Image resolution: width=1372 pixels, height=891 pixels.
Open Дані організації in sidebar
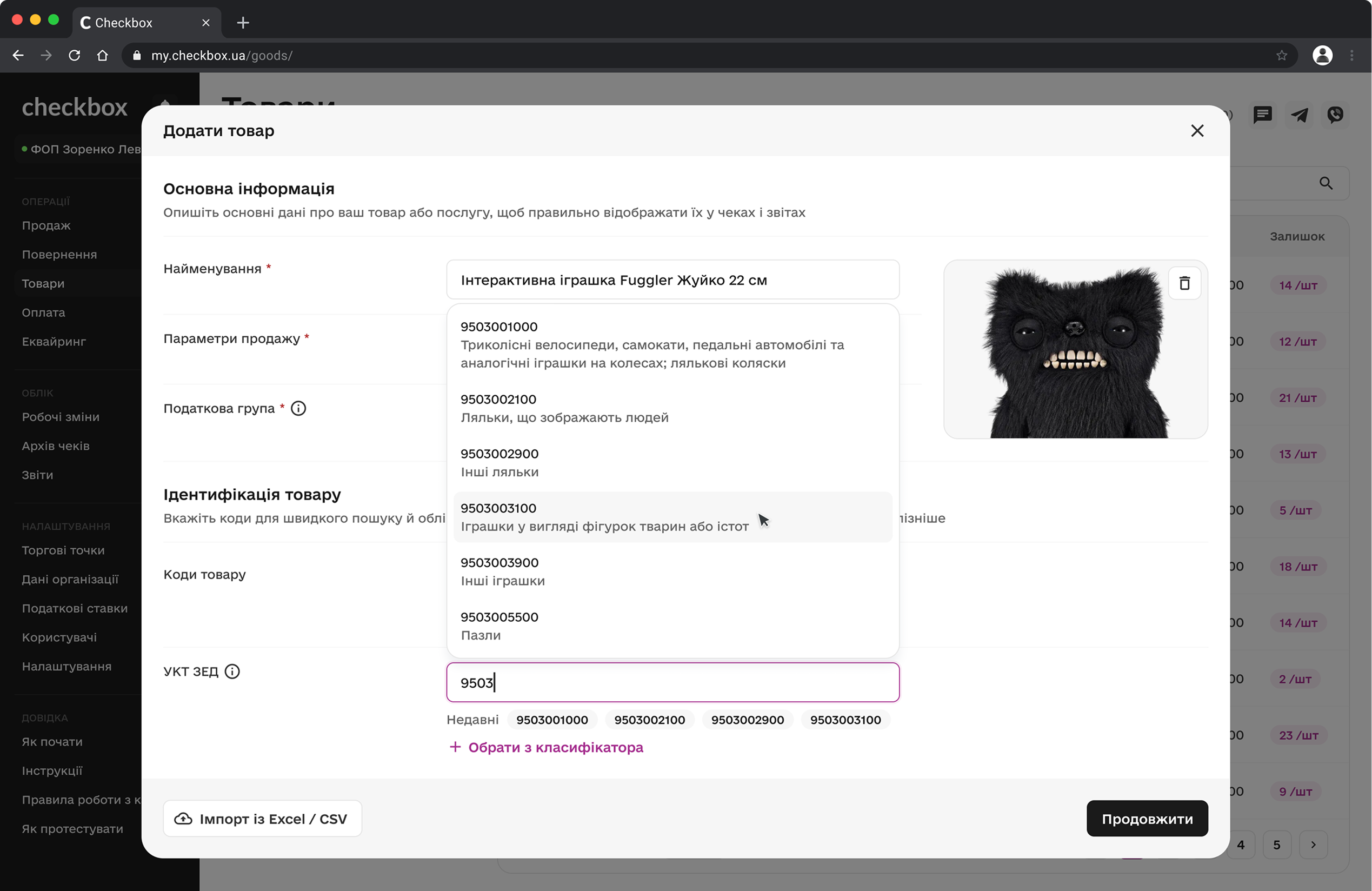[x=70, y=579]
